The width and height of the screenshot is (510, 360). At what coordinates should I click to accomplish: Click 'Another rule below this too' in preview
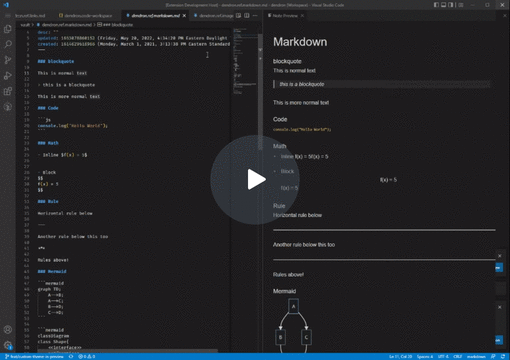tap(304, 245)
